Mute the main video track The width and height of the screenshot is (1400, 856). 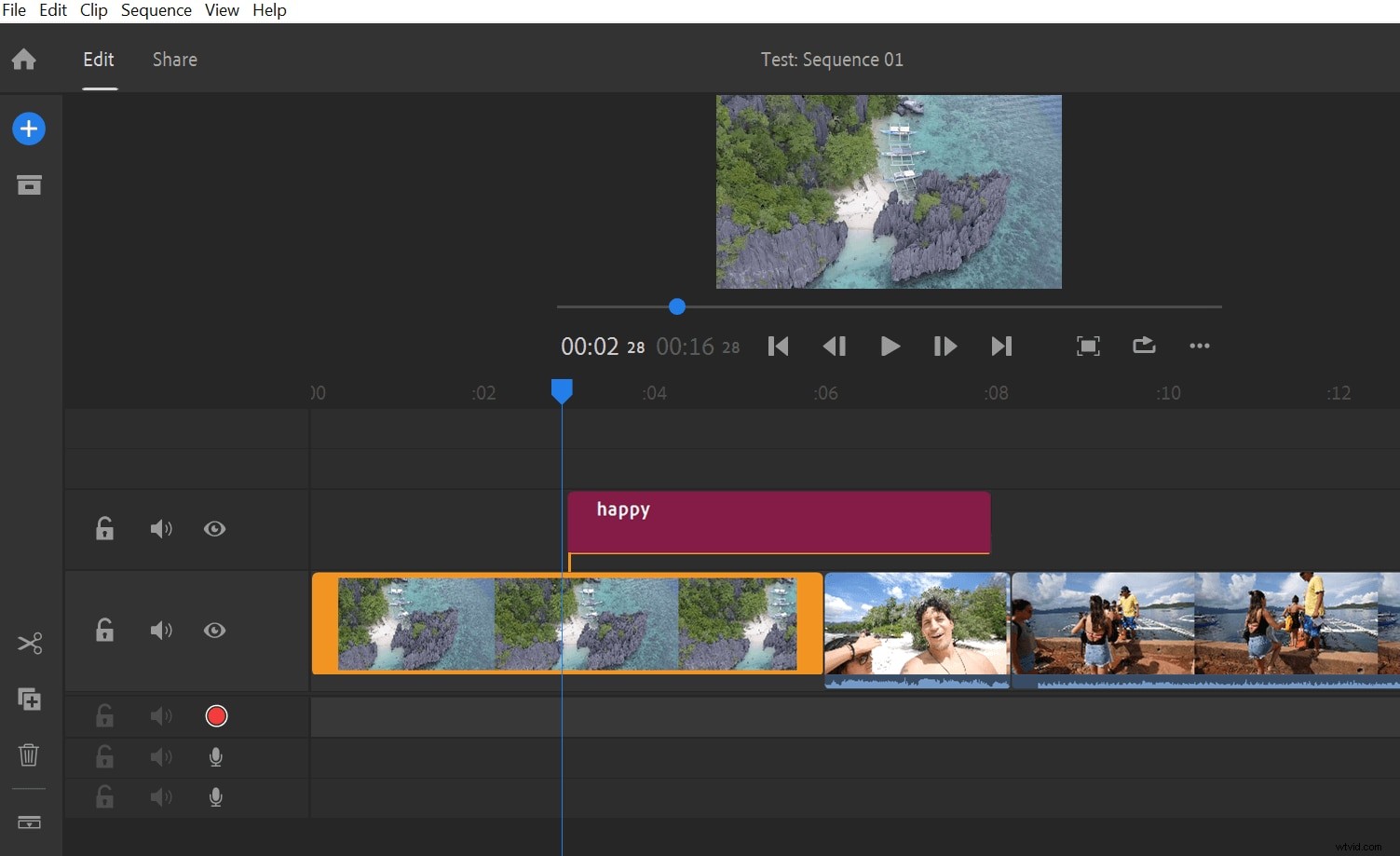[x=160, y=631]
